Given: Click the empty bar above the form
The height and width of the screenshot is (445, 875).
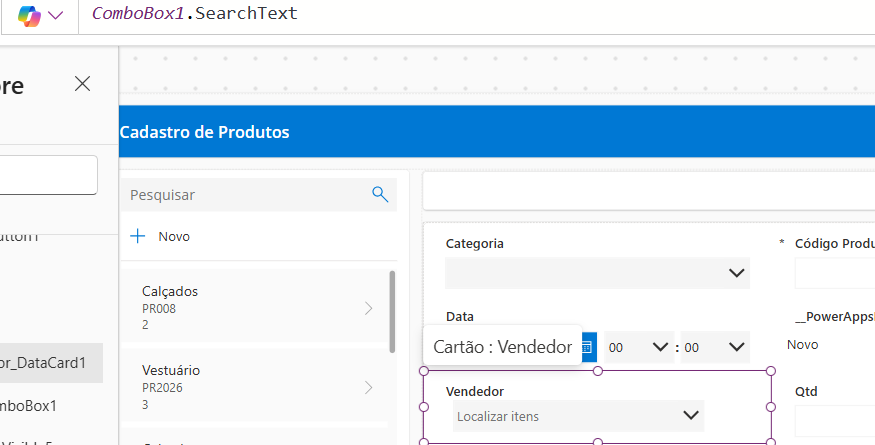Looking at the screenshot, I should [648, 191].
